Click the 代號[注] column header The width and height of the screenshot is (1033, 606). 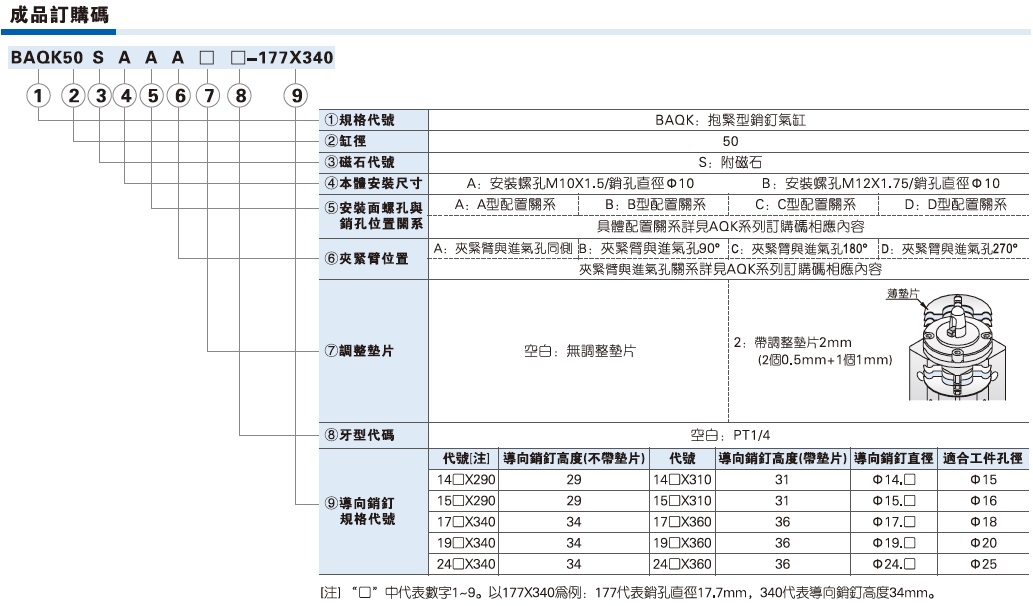(x=466, y=458)
